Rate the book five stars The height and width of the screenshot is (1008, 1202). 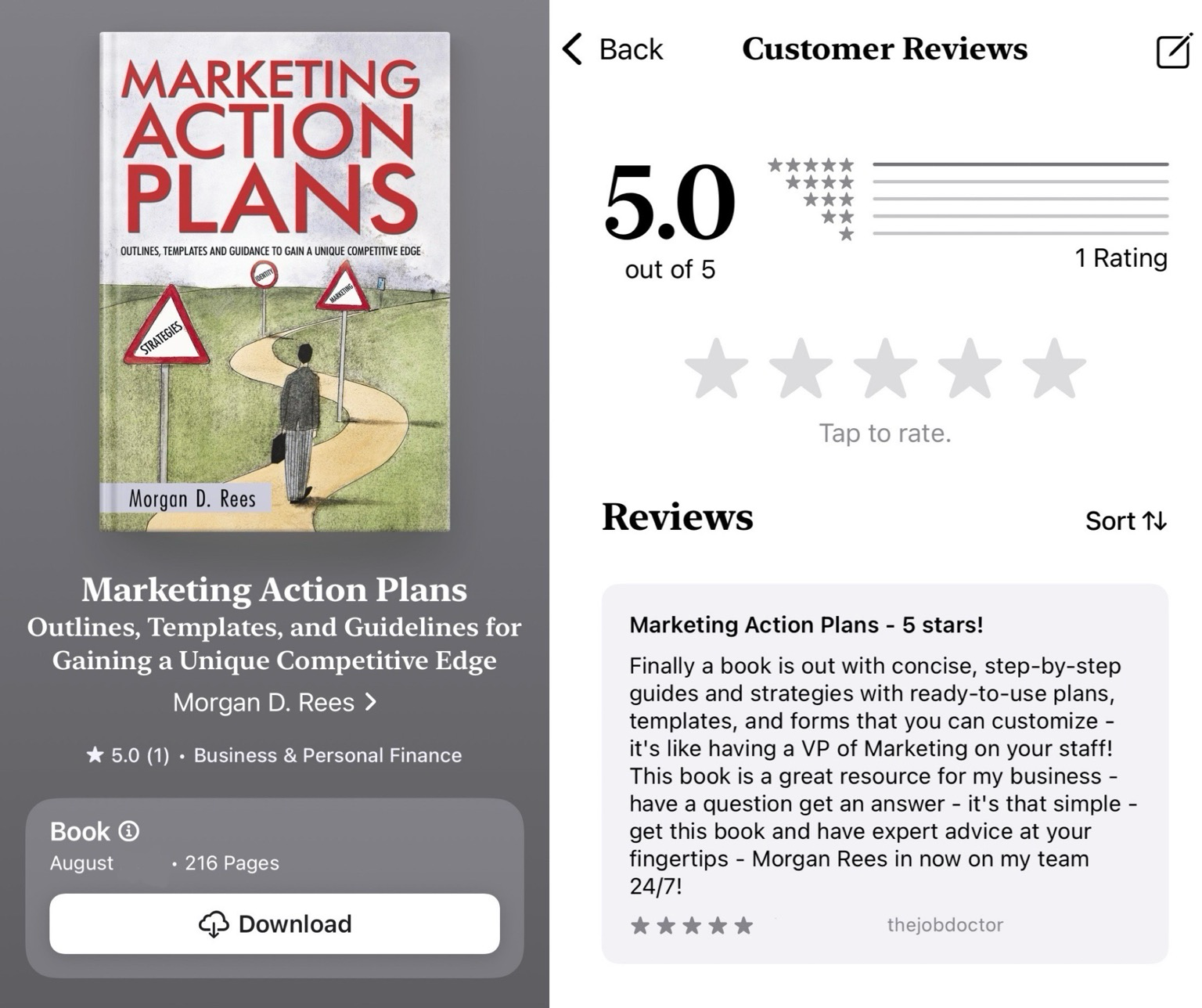1054,368
